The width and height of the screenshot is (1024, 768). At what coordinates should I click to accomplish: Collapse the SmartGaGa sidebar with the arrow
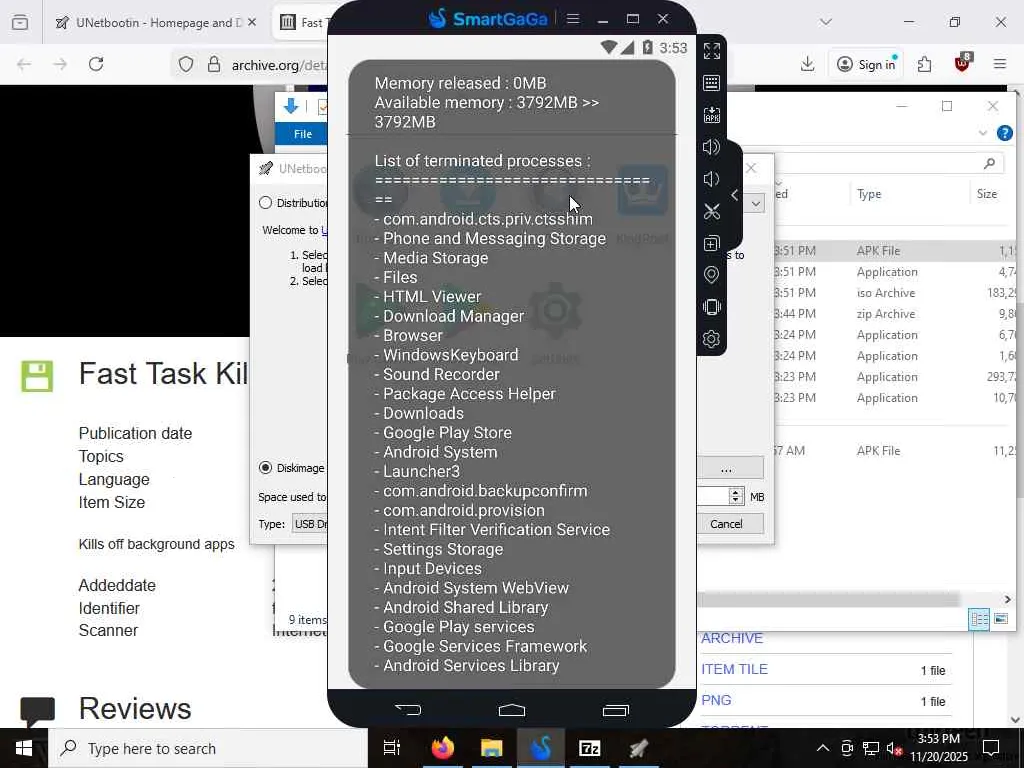pyautogui.click(x=735, y=195)
